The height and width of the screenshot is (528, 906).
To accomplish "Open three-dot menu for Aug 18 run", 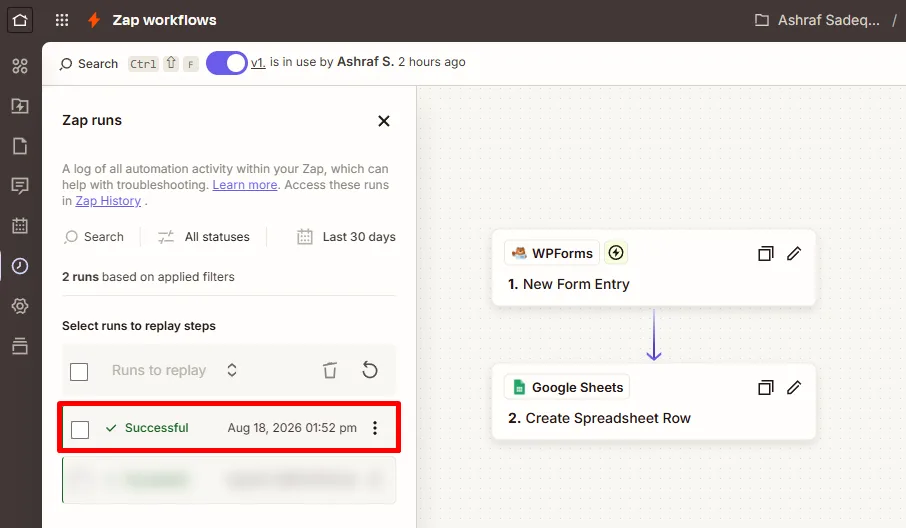I will click(375, 428).
